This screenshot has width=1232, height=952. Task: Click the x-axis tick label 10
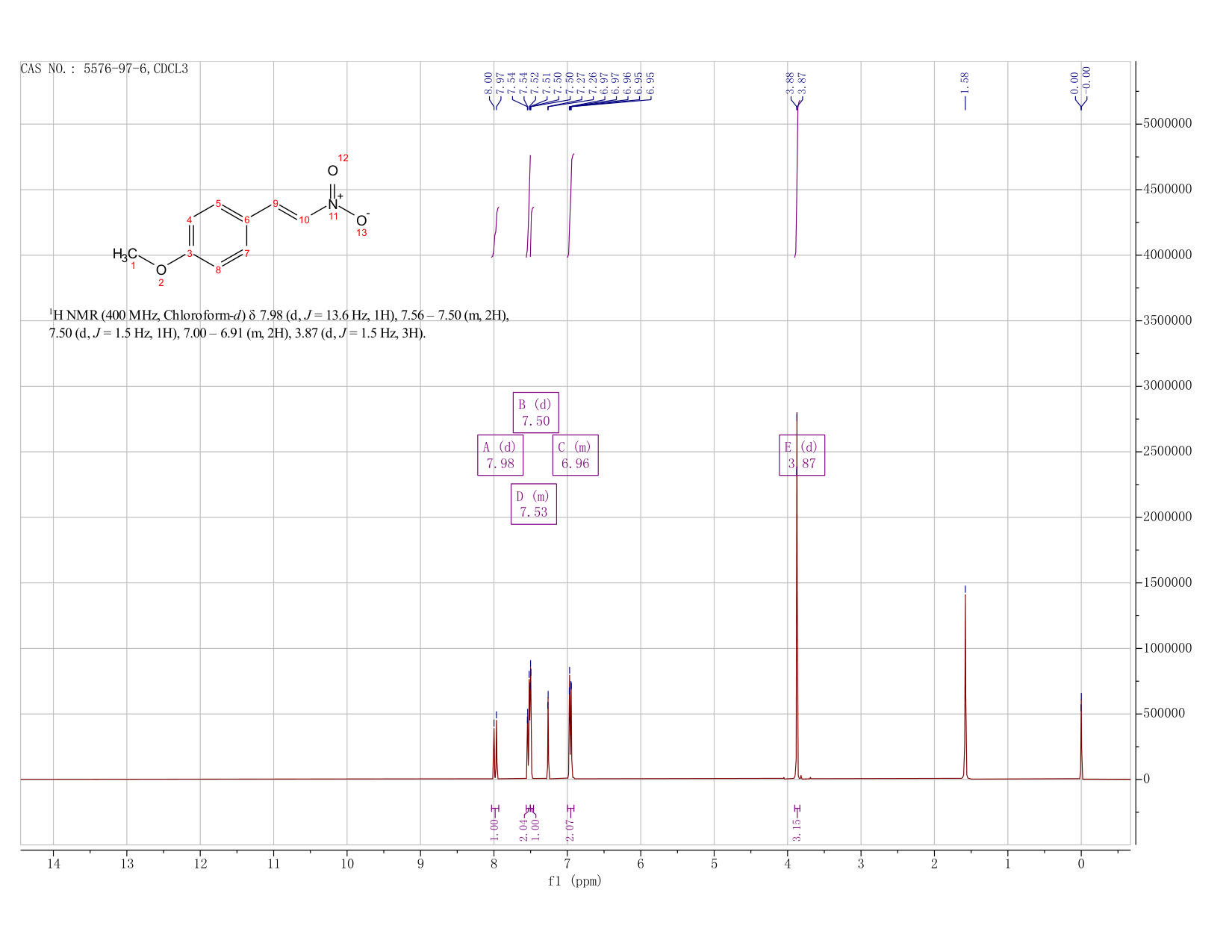pyautogui.click(x=347, y=864)
